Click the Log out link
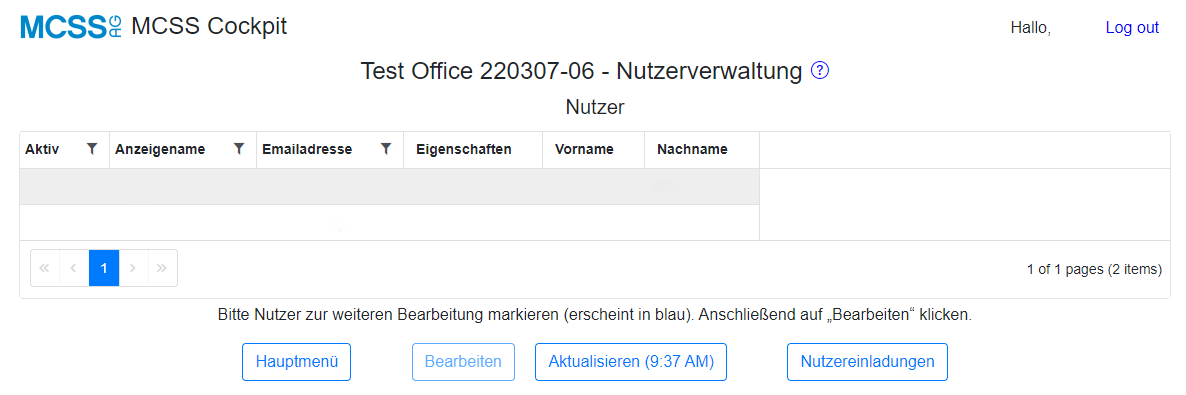This screenshot has width=1186, height=395. tap(1132, 27)
